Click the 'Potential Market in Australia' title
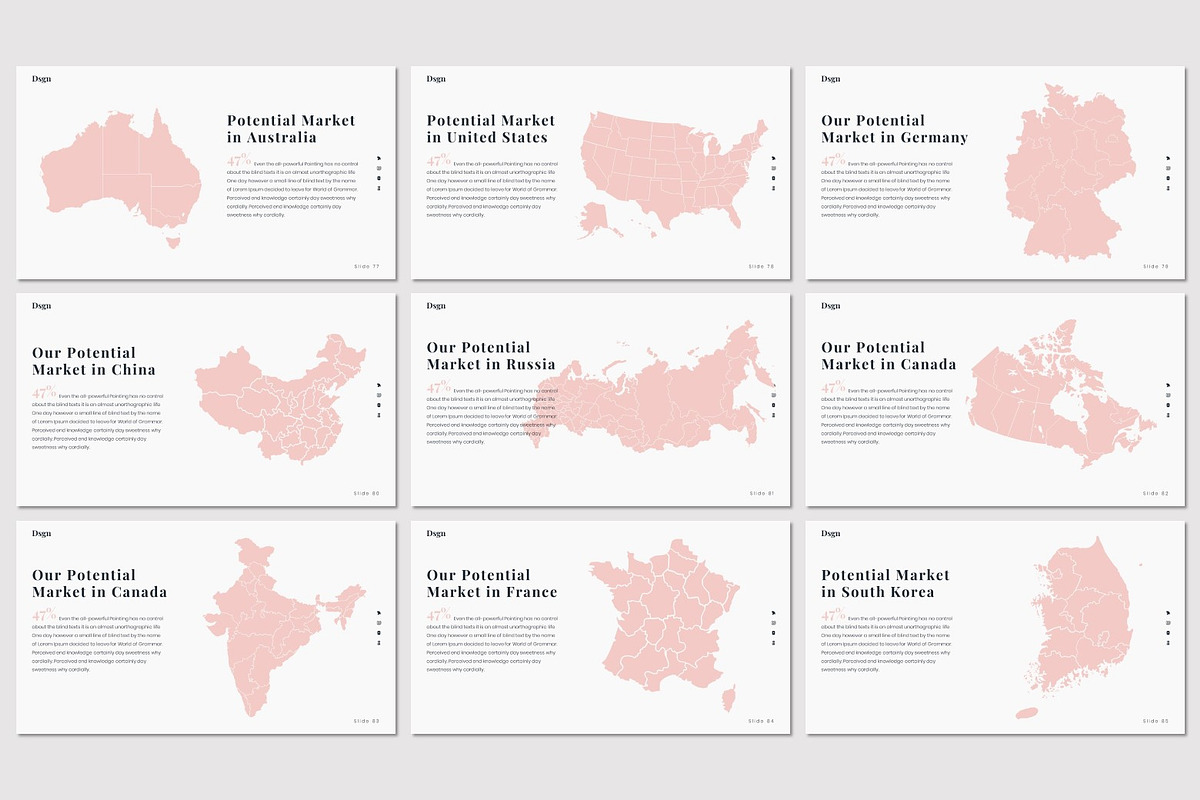Viewport: 1200px width, 800px height. (x=291, y=129)
